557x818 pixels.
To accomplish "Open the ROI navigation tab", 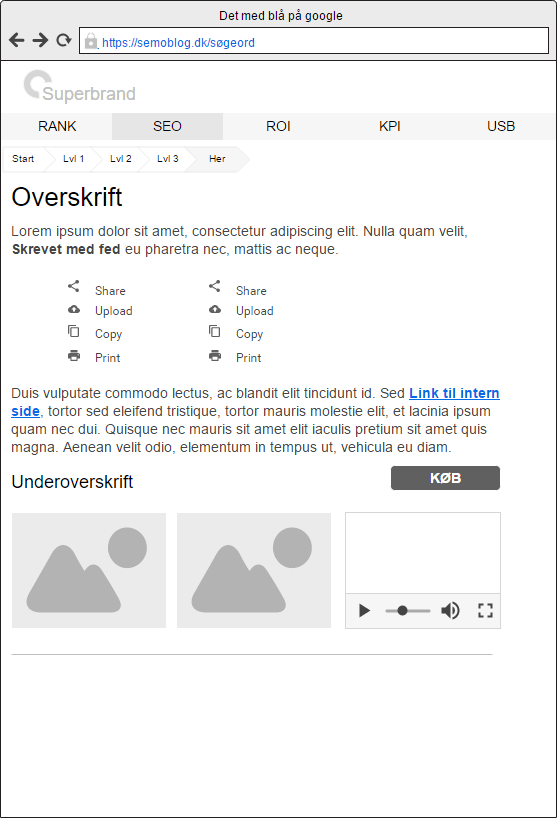I will pyautogui.click(x=278, y=126).
